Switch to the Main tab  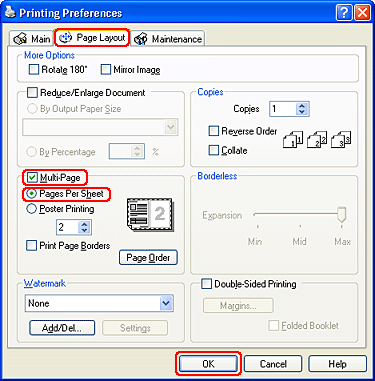click(x=31, y=39)
